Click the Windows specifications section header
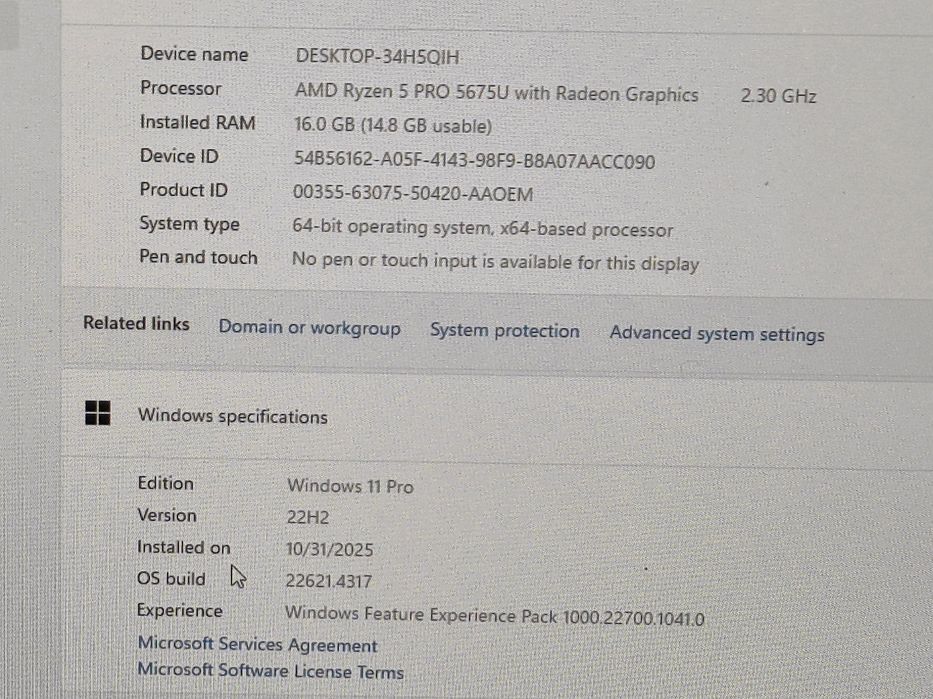The image size is (933, 699). tap(233, 416)
